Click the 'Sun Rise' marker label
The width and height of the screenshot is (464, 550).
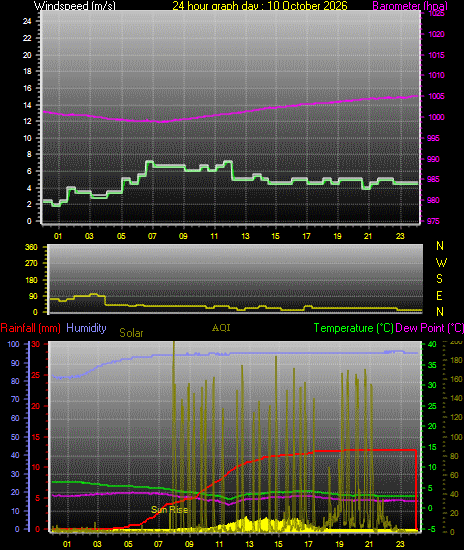169,510
